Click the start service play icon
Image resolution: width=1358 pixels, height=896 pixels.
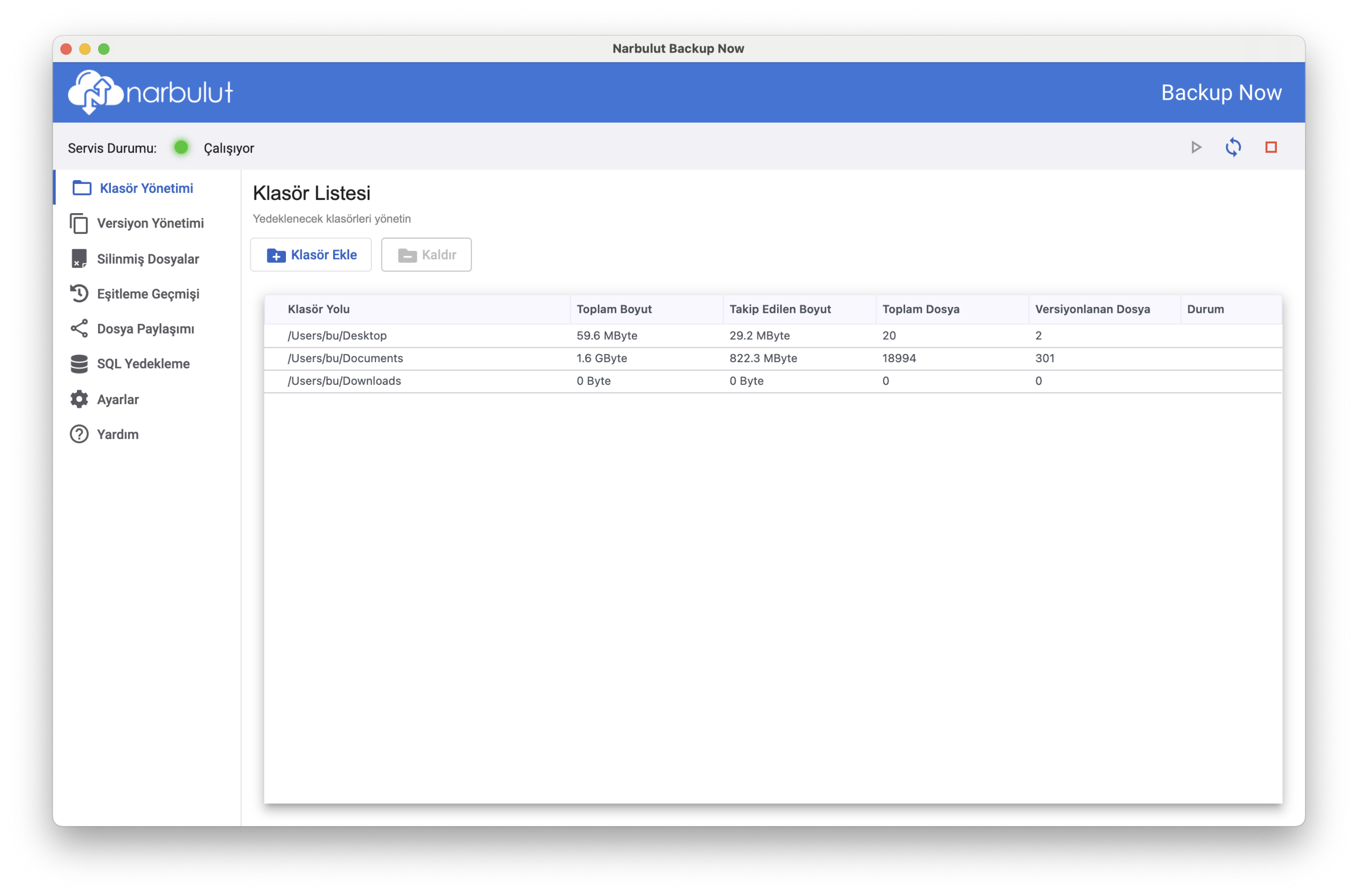coord(1196,147)
